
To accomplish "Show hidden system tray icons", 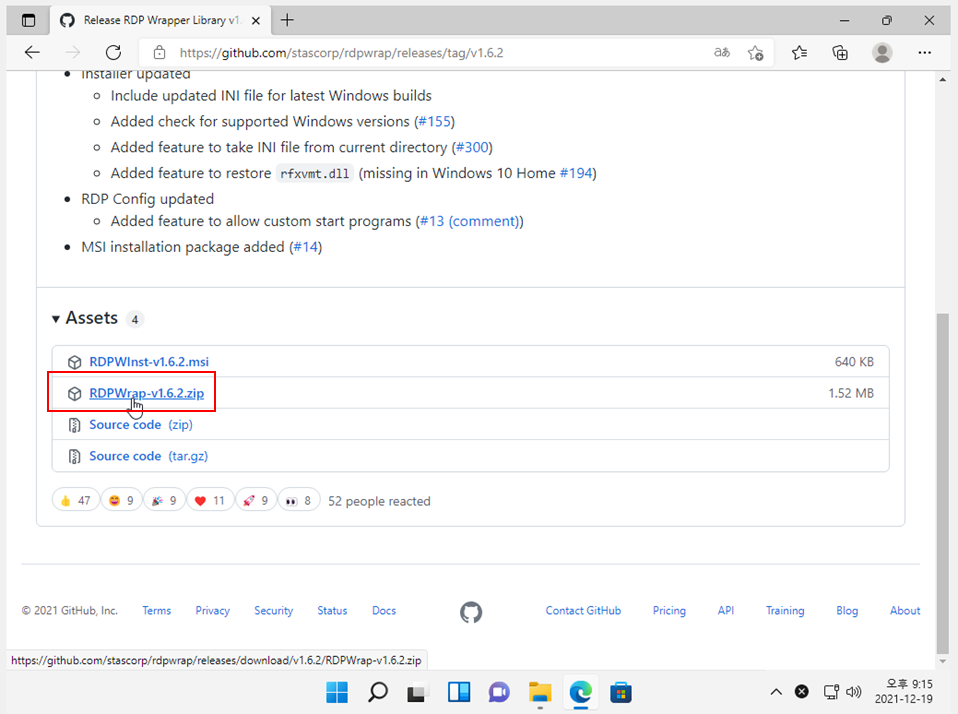I will pyautogui.click(x=776, y=691).
